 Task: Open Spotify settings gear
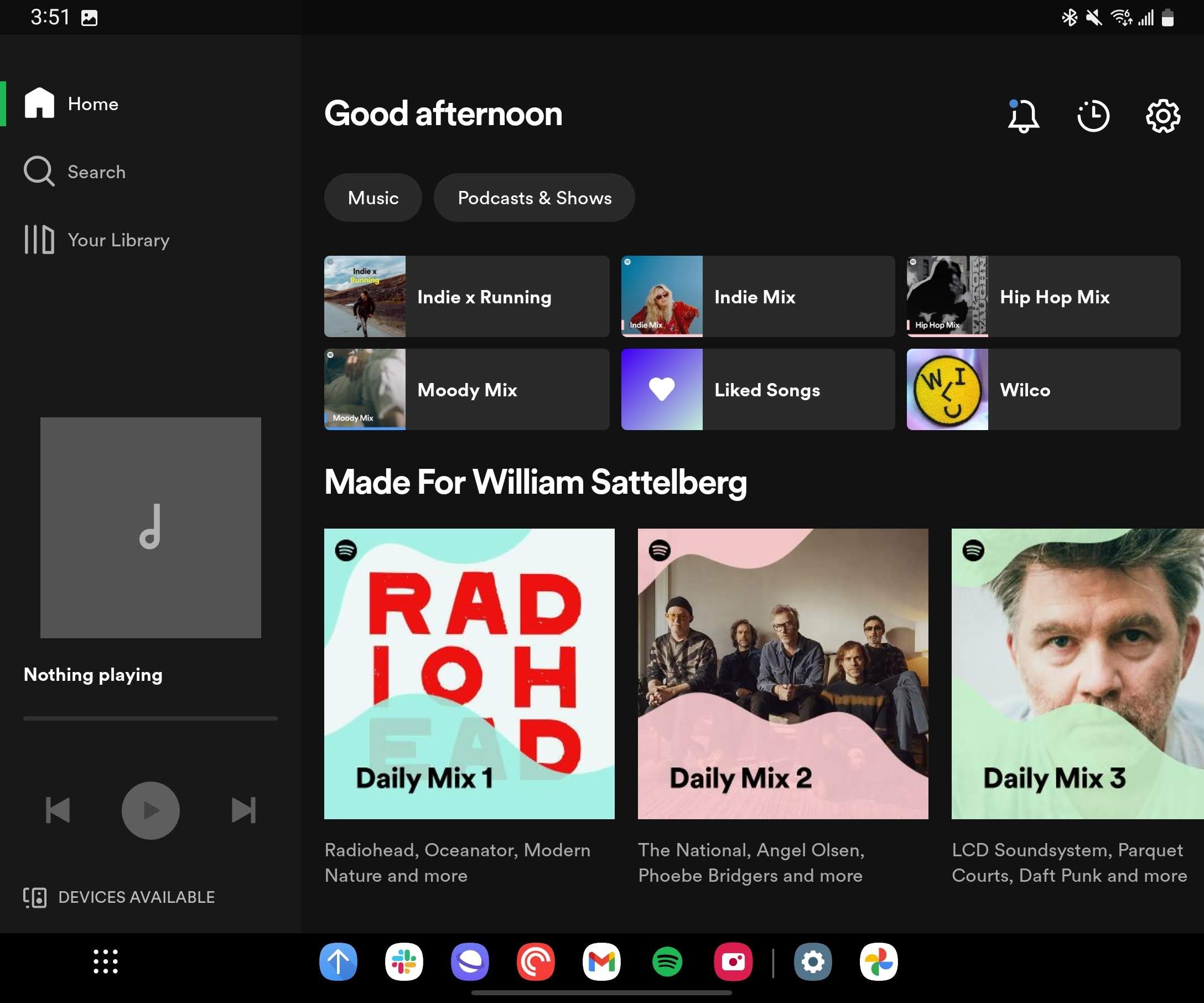(x=1163, y=115)
